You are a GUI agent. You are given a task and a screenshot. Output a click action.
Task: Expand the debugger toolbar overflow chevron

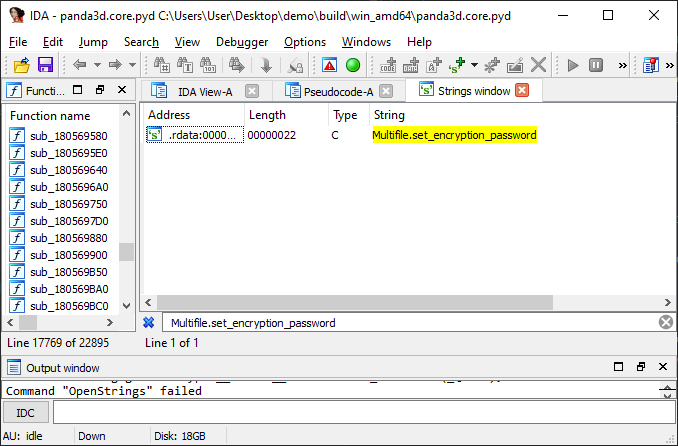622,65
